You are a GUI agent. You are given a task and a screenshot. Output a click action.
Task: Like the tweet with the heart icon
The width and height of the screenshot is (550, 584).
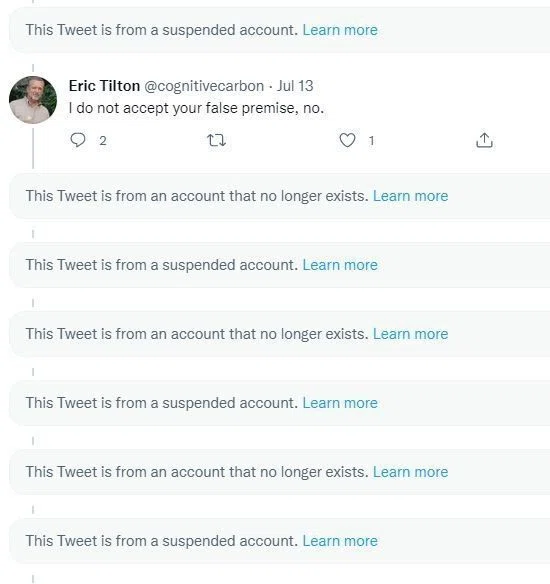pos(347,140)
